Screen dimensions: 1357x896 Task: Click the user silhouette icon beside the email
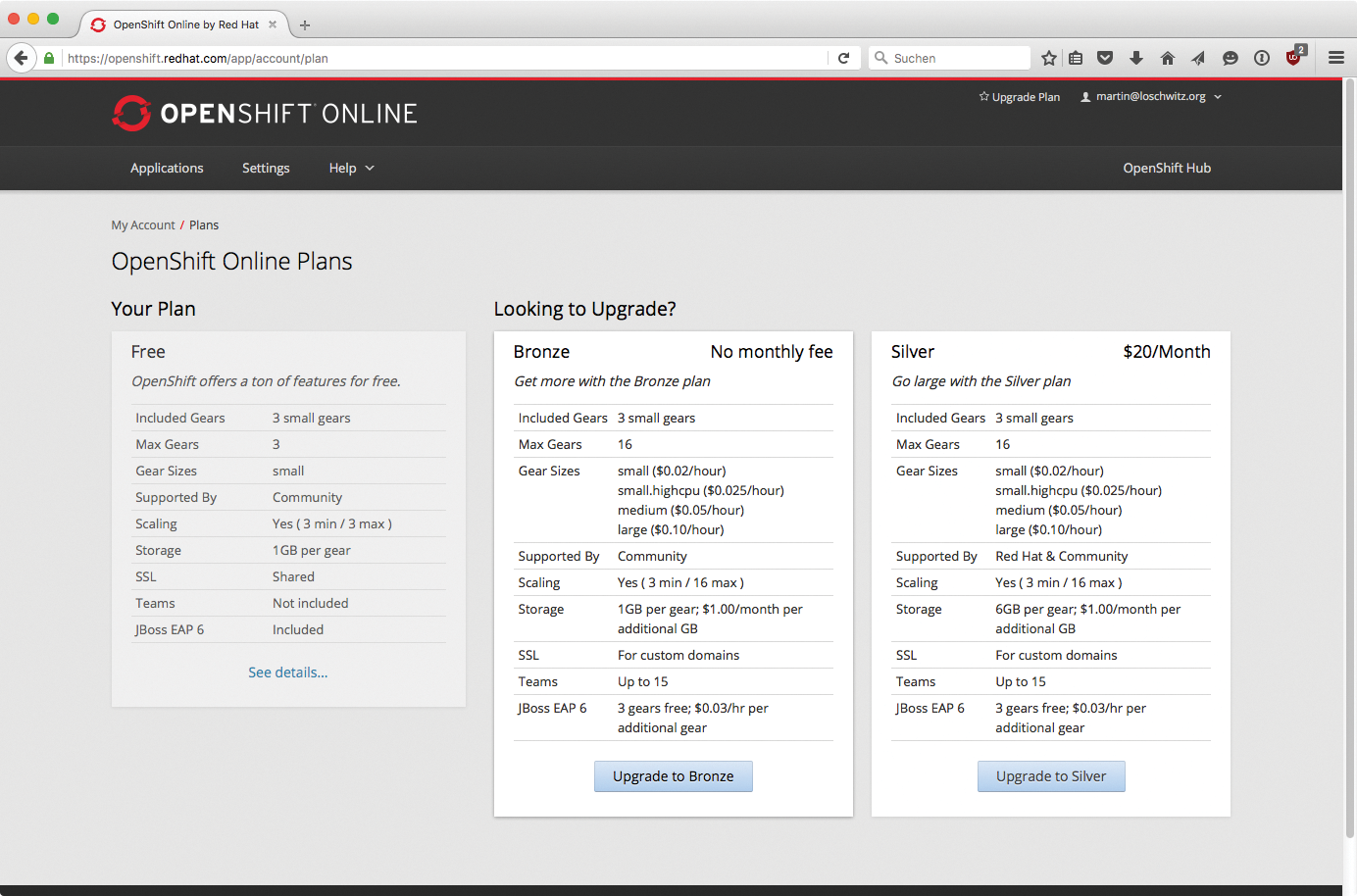coord(1083,96)
